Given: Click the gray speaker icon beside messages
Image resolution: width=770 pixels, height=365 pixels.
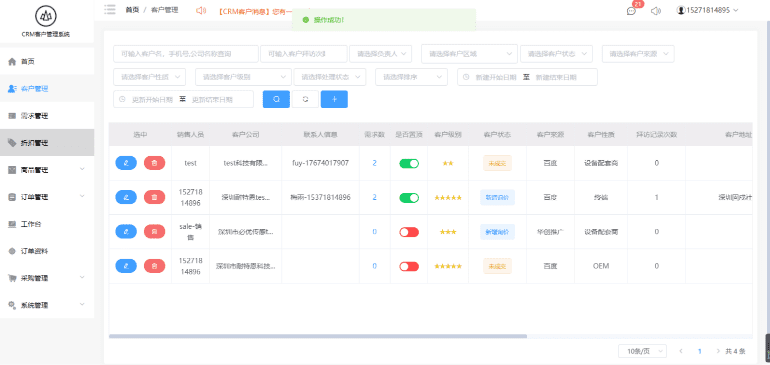Looking at the screenshot, I should [x=655, y=11].
